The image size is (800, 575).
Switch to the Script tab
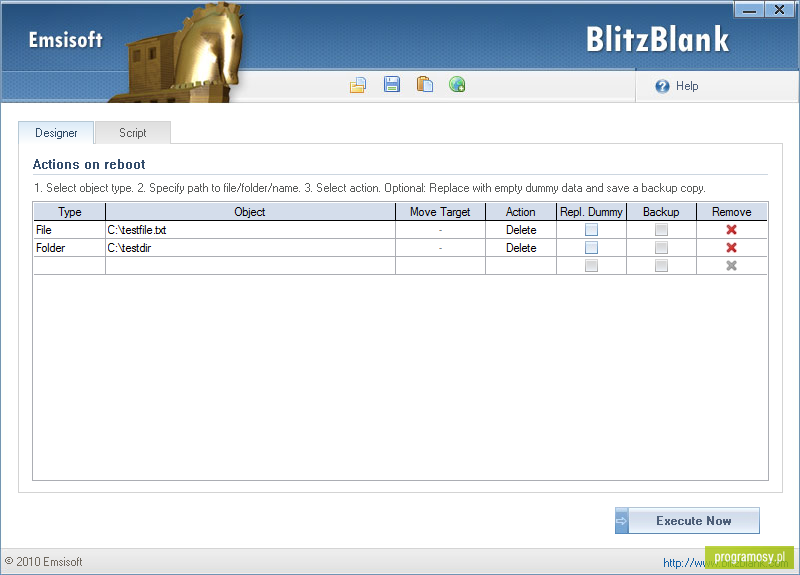click(133, 133)
